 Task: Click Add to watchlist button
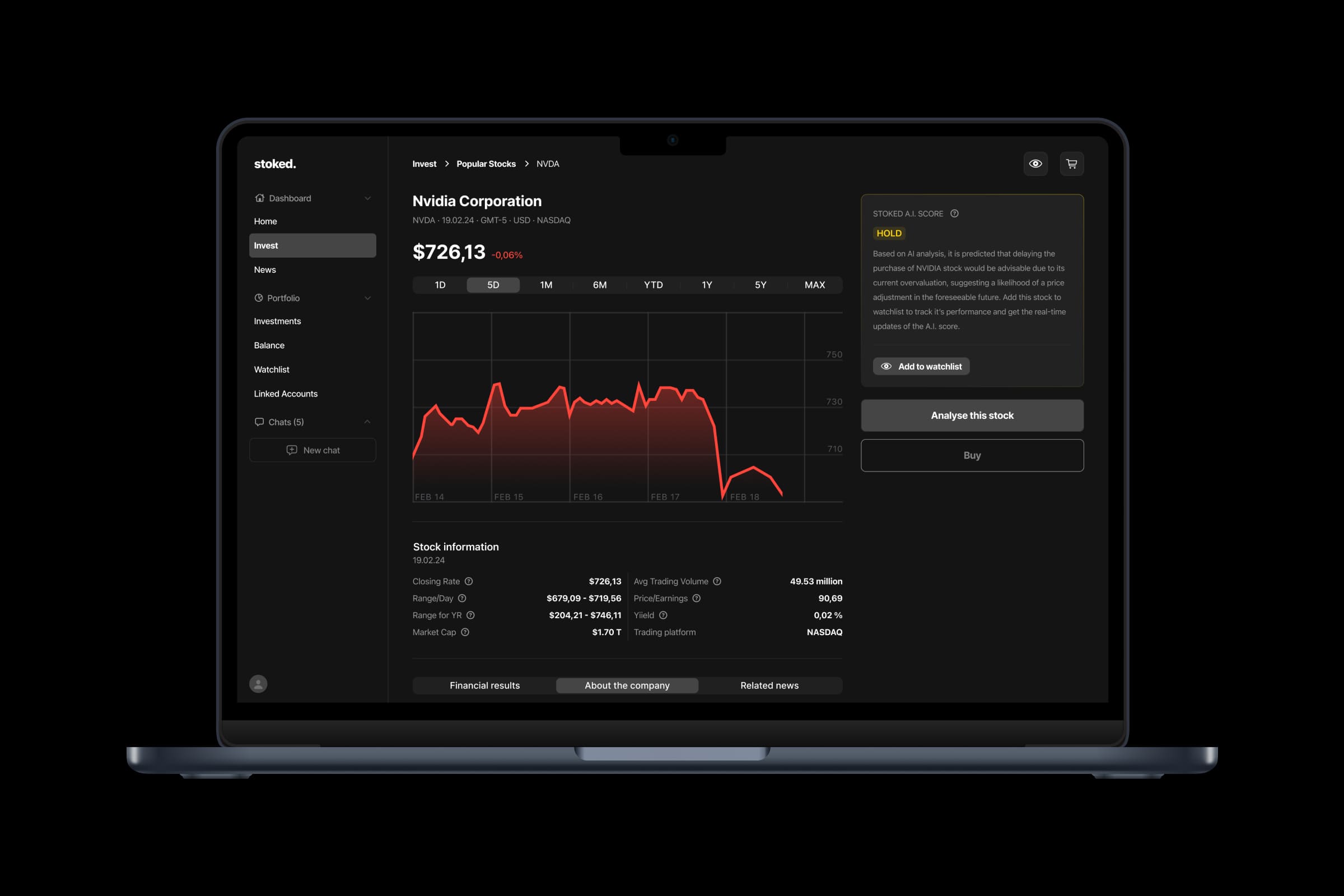(921, 366)
